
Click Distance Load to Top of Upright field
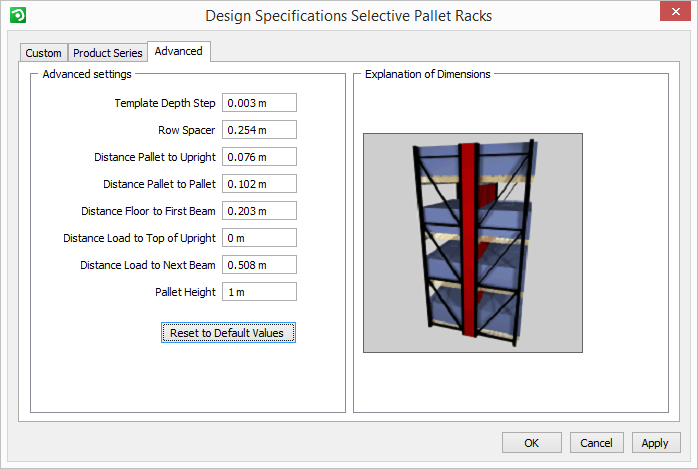coord(259,238)
